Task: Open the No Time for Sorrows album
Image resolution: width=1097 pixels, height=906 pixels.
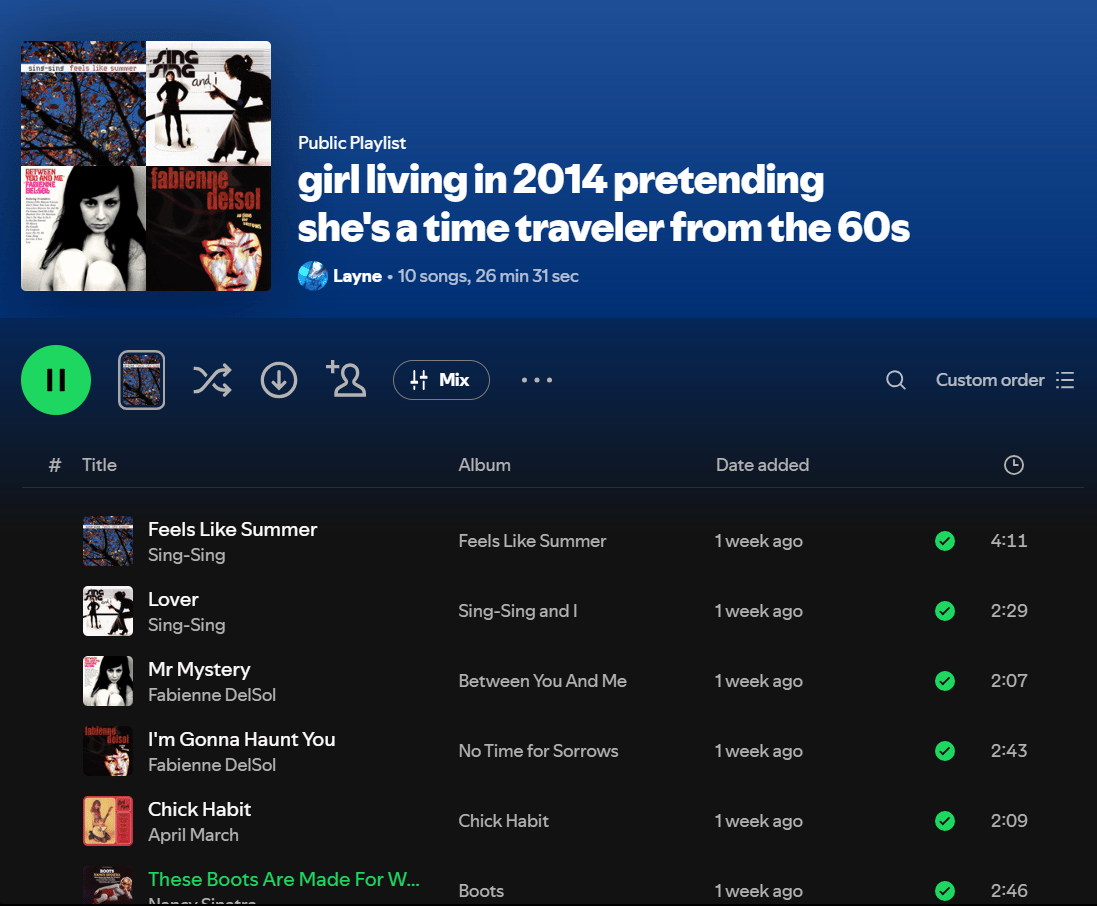Action: click(539, 751)
